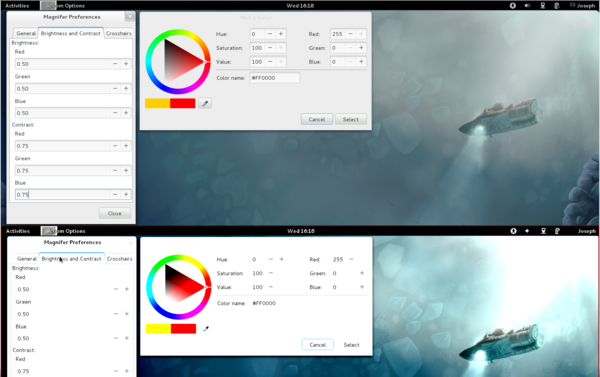Click the red current color swatch
Screen dimensions: 600x377
[183, 103]
